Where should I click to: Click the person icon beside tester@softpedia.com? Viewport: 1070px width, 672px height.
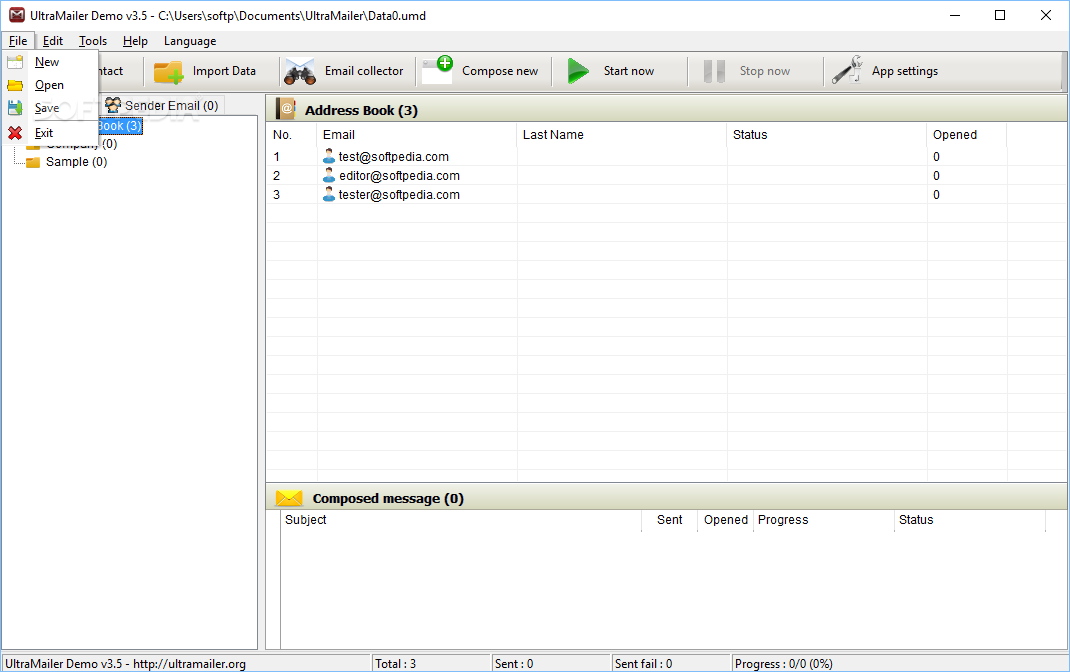point(329,194)
